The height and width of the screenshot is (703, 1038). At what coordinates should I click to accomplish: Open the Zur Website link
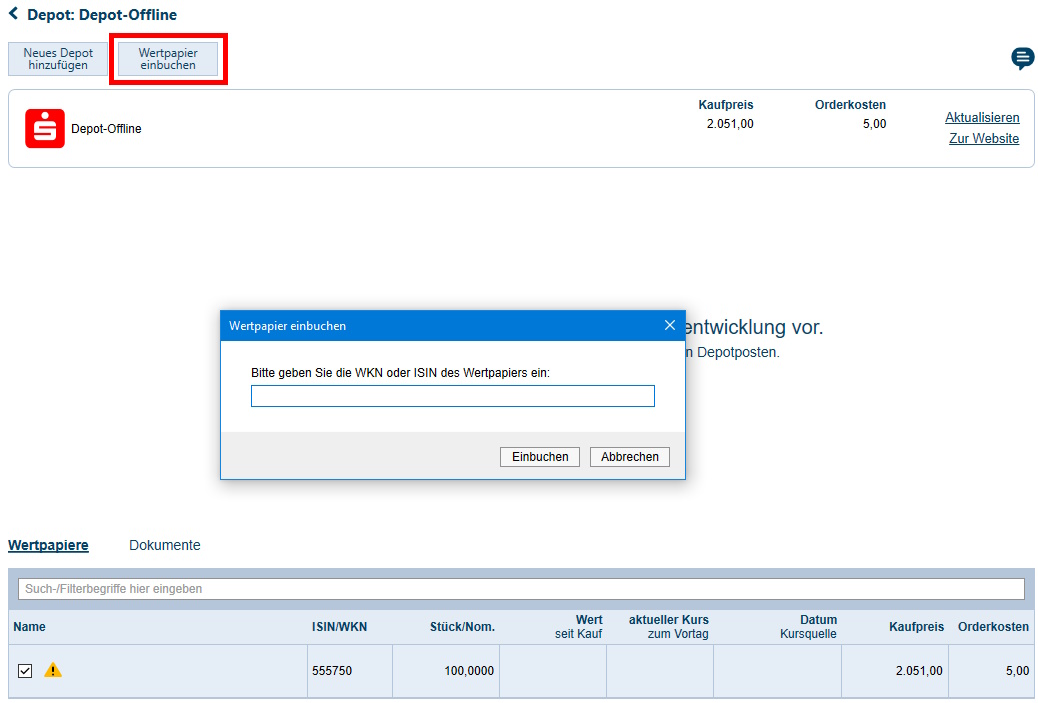click(984, 139)
